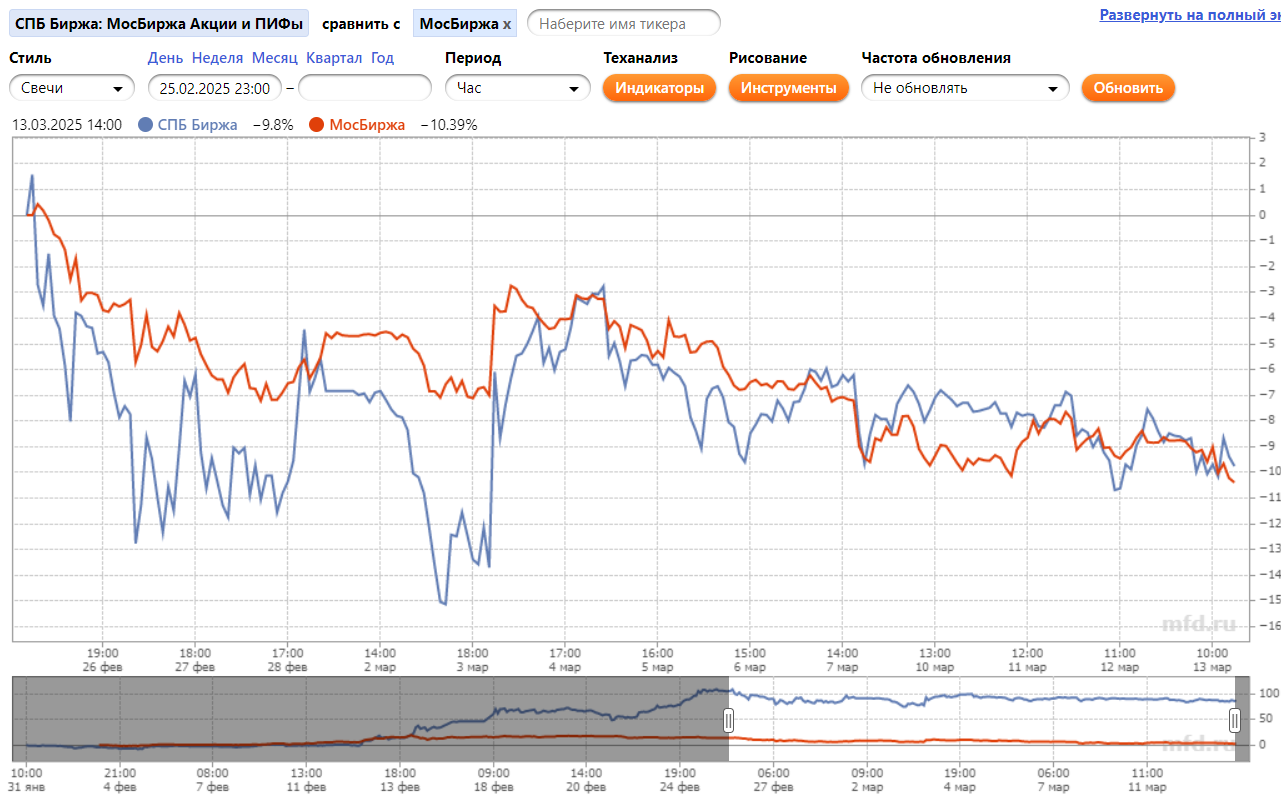This screenshot has height=811, width=1281.
Task: Click the СПБ Биржа legend label
Action: coord(198,125)
